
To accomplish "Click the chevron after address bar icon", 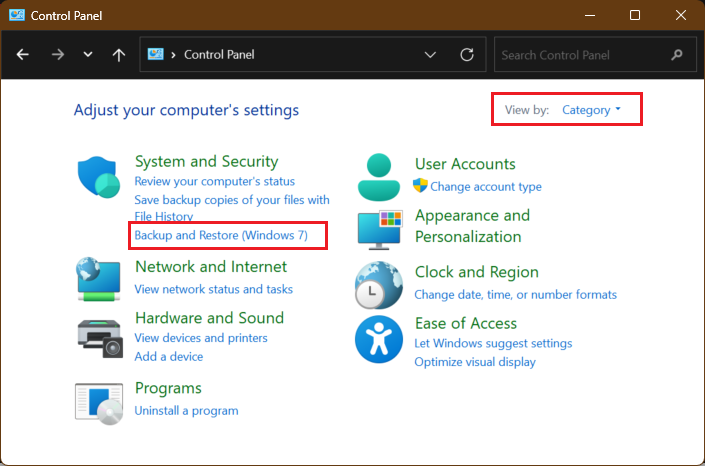I will (x=173, y=55).
